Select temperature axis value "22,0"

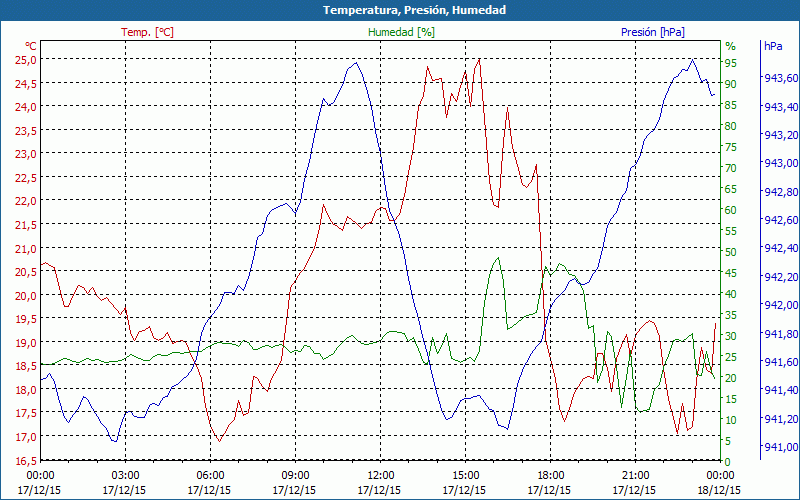26,201
